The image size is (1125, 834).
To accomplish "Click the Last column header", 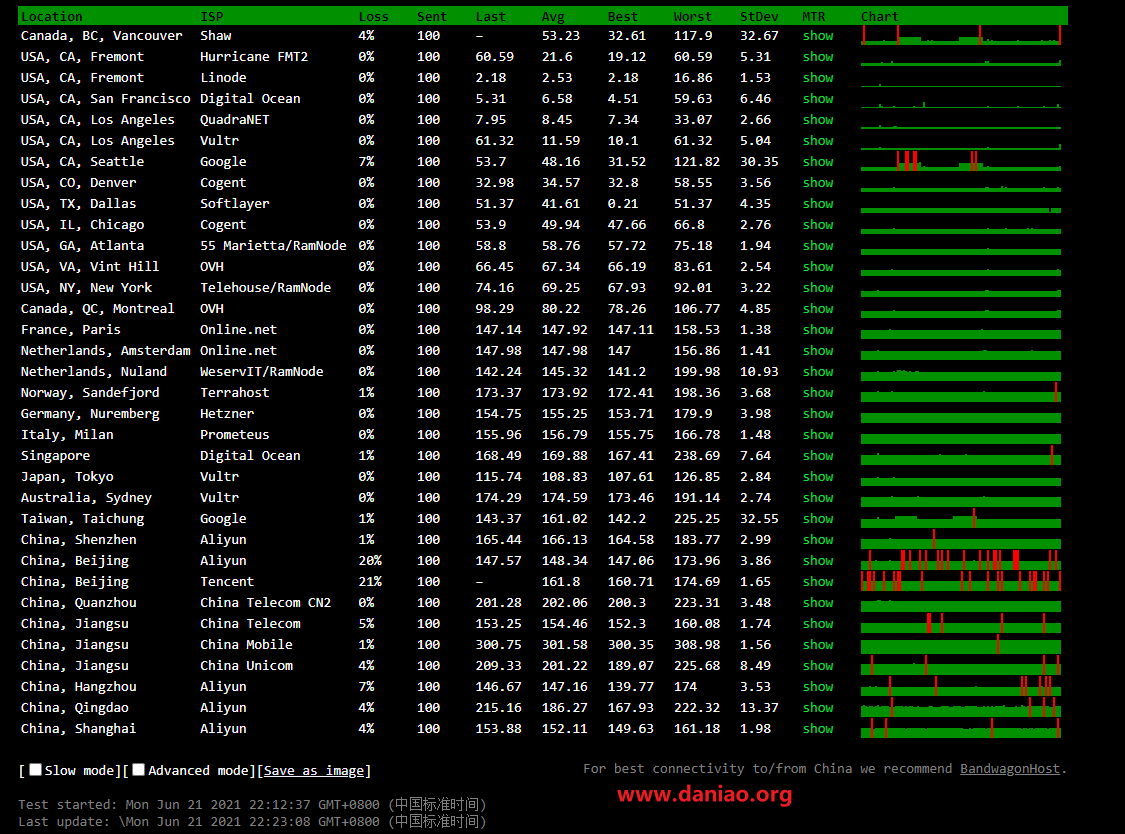I will 490,16.
